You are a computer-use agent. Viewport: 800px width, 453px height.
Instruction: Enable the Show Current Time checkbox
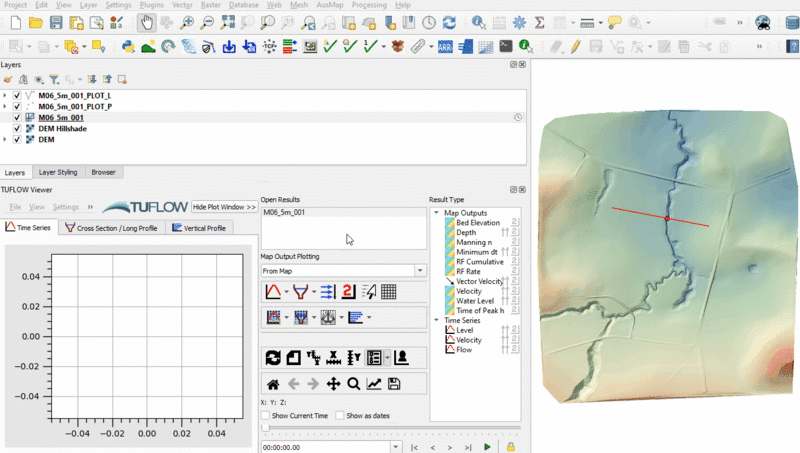coord(265,415)
